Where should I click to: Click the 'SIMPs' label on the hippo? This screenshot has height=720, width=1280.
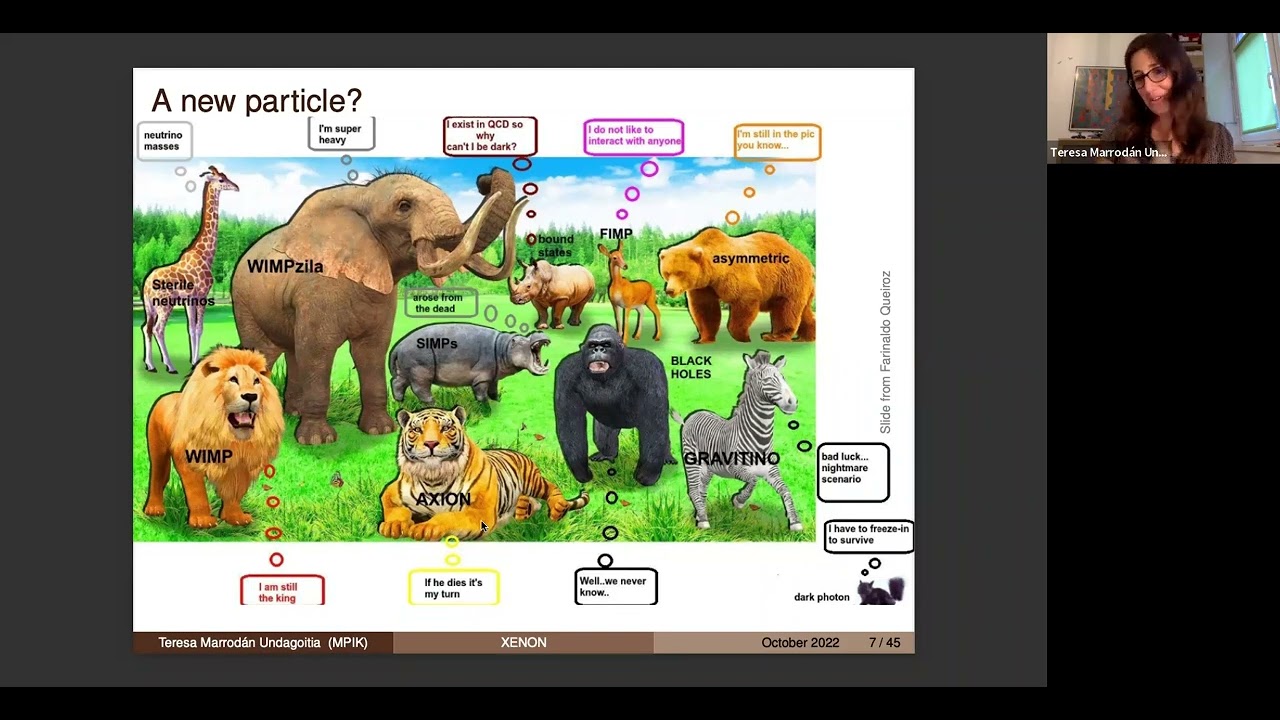(x=437, y=343)
